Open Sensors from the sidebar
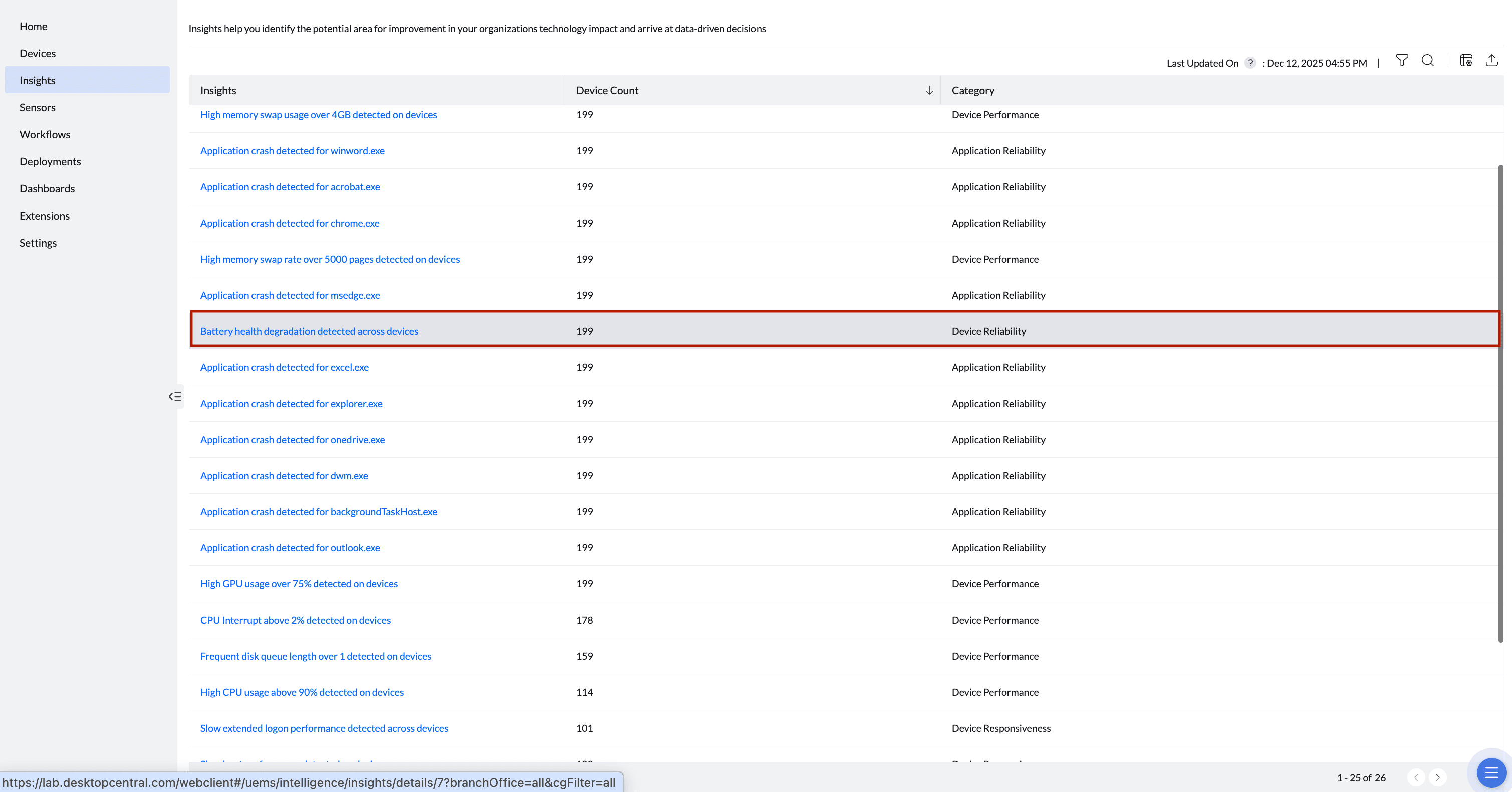This screenshot has width=1512, height=792. (38, 107)
